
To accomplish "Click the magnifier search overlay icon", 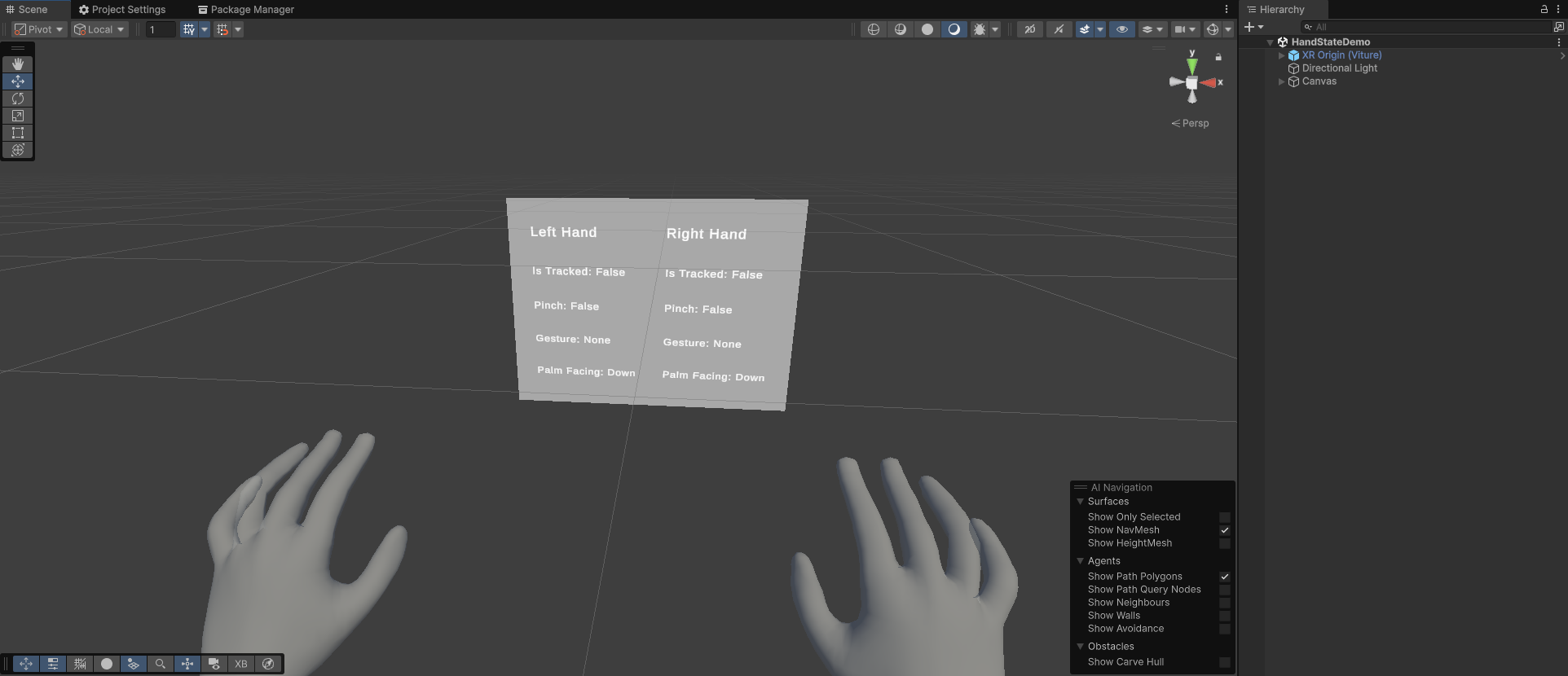I will (161, 664).
